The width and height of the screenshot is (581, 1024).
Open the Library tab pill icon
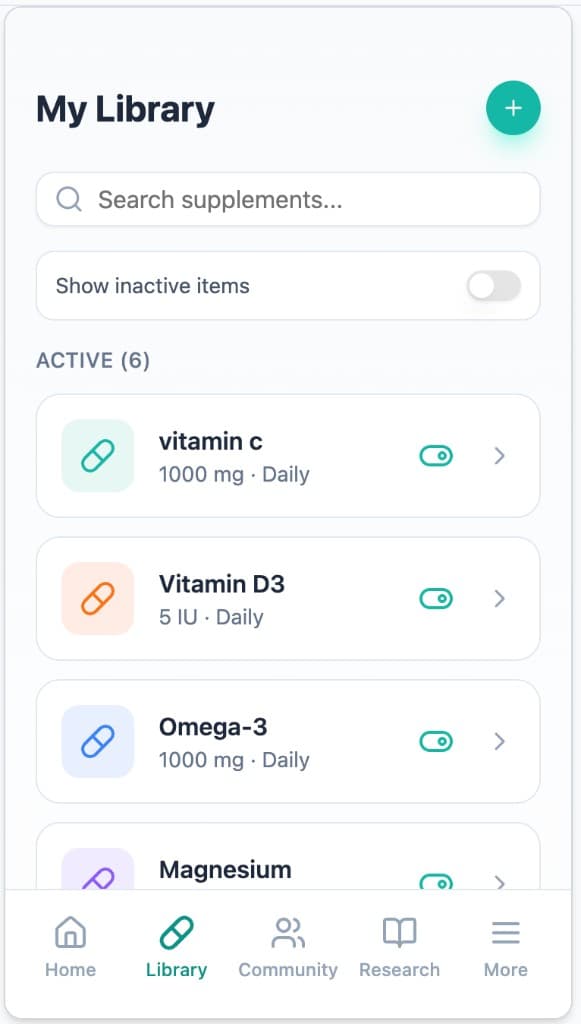(x=176, y=930)
